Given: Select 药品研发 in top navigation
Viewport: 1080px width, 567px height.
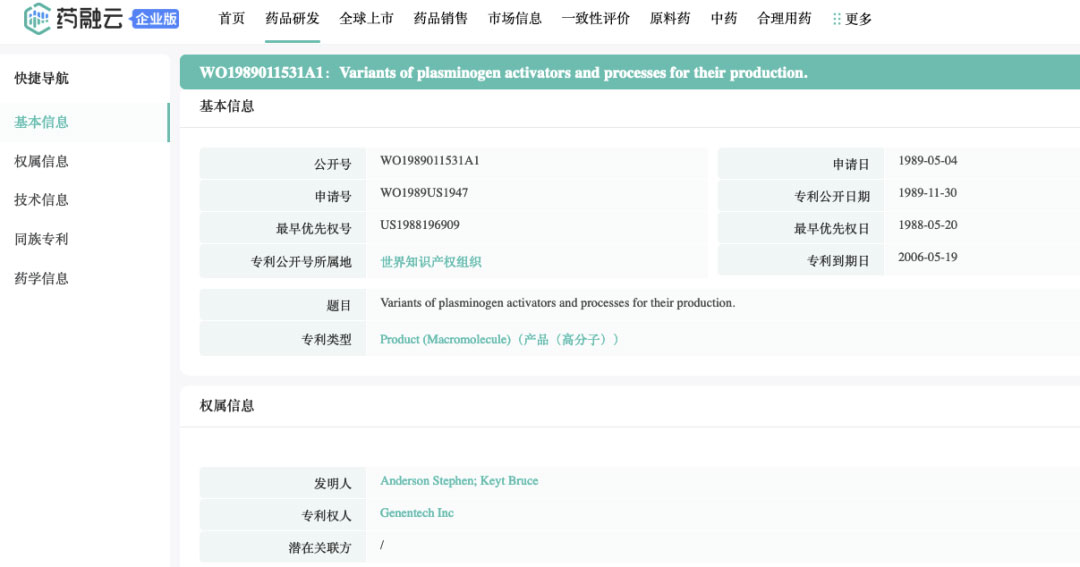Looking at the screenshot, I should [292, 19].
